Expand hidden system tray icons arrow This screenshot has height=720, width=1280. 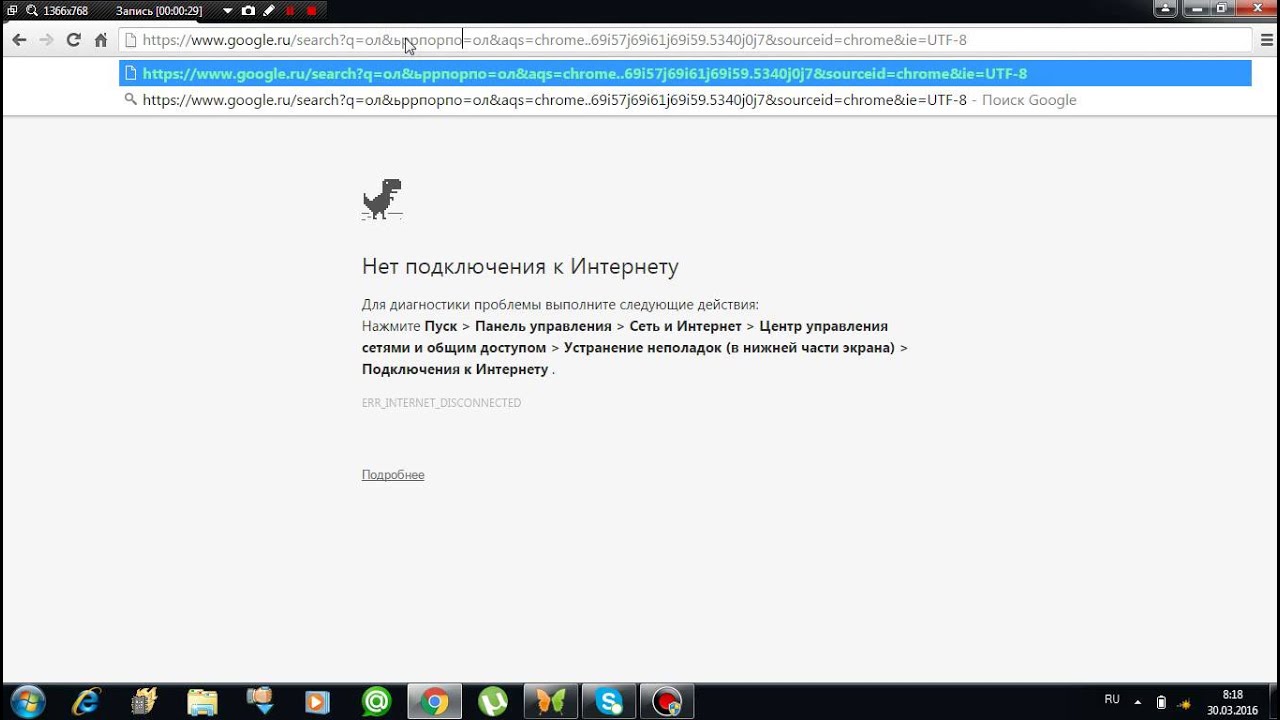pyautogui.click(x=1137, y=701)
